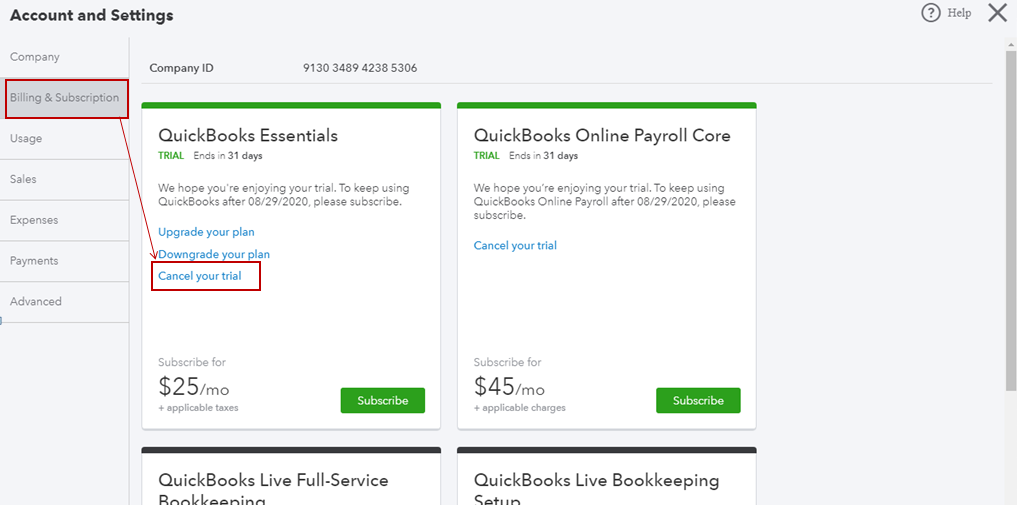Select the Billing & Subscription tab
The width and height of the screenshot is (1017, 505).
point(65,98)
